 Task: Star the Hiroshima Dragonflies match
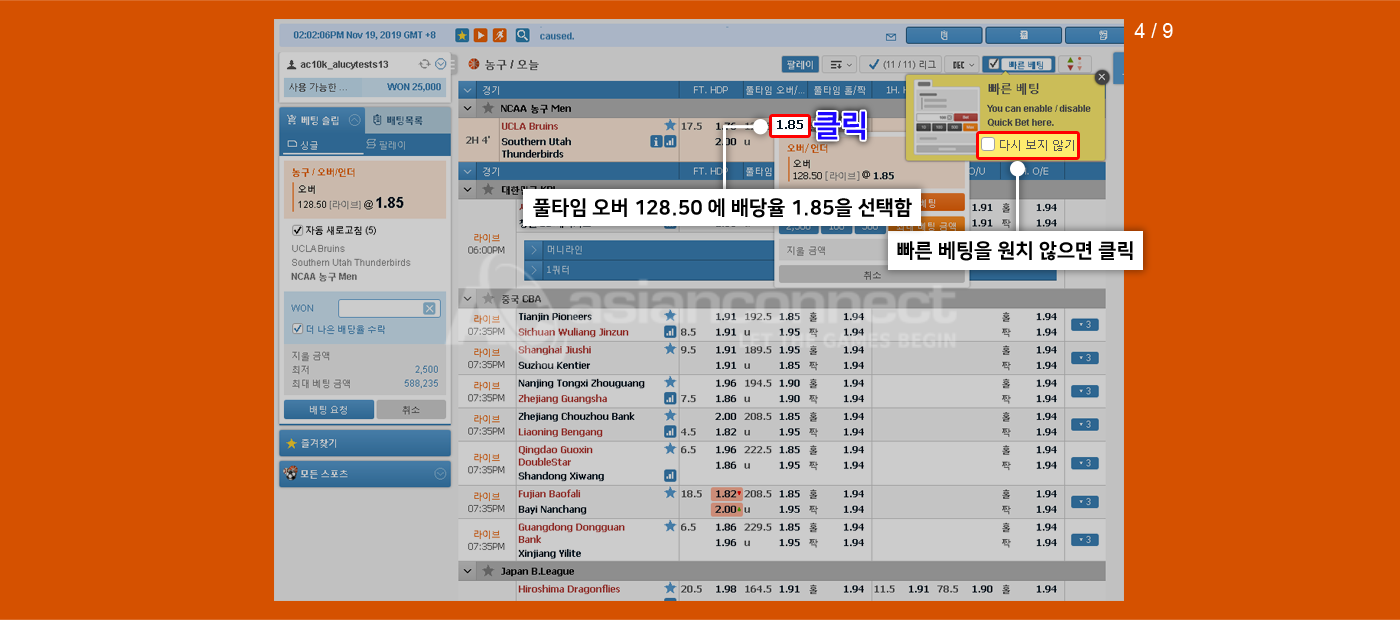pyautogui.click(x=670, y=589)
